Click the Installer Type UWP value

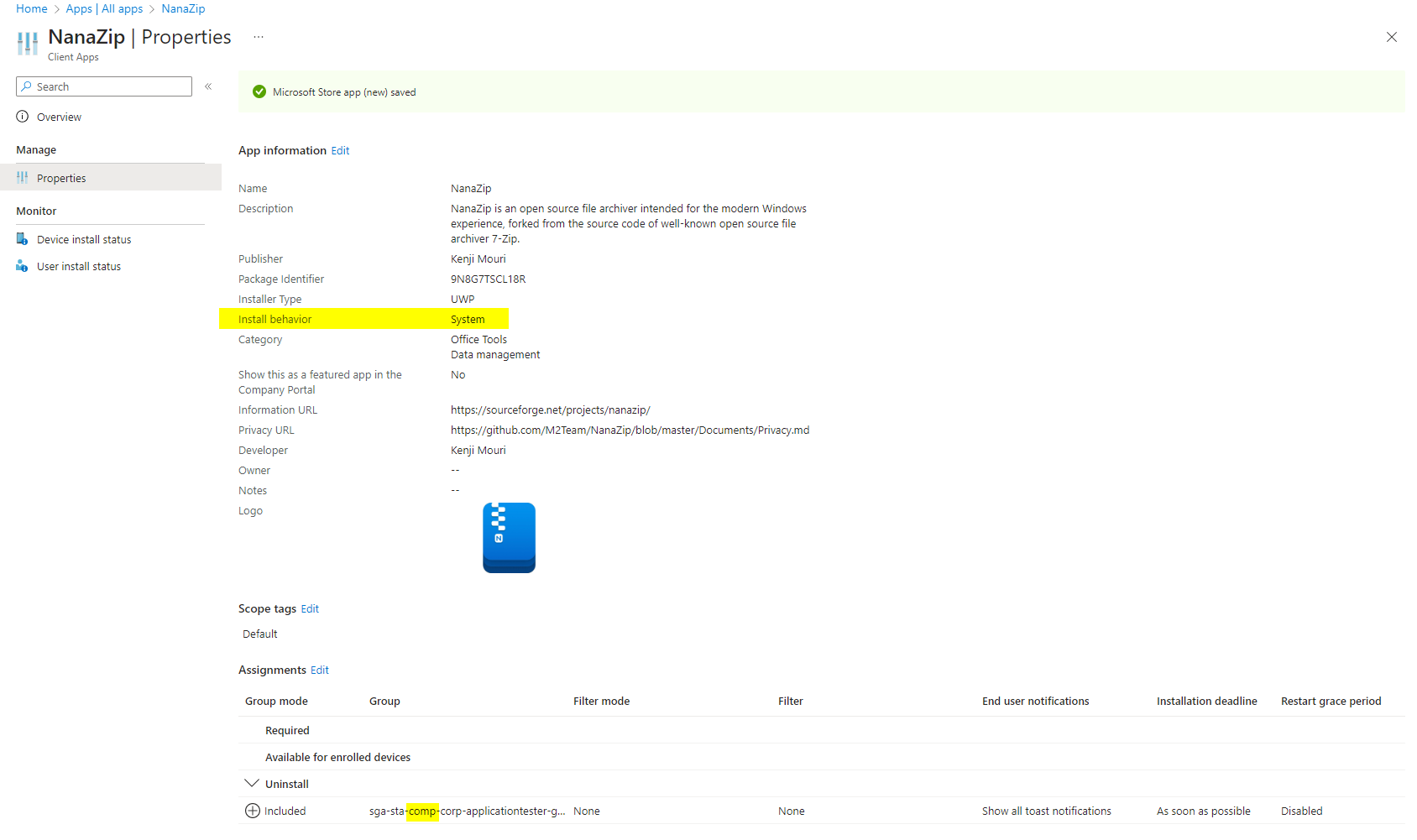point(463,300)
